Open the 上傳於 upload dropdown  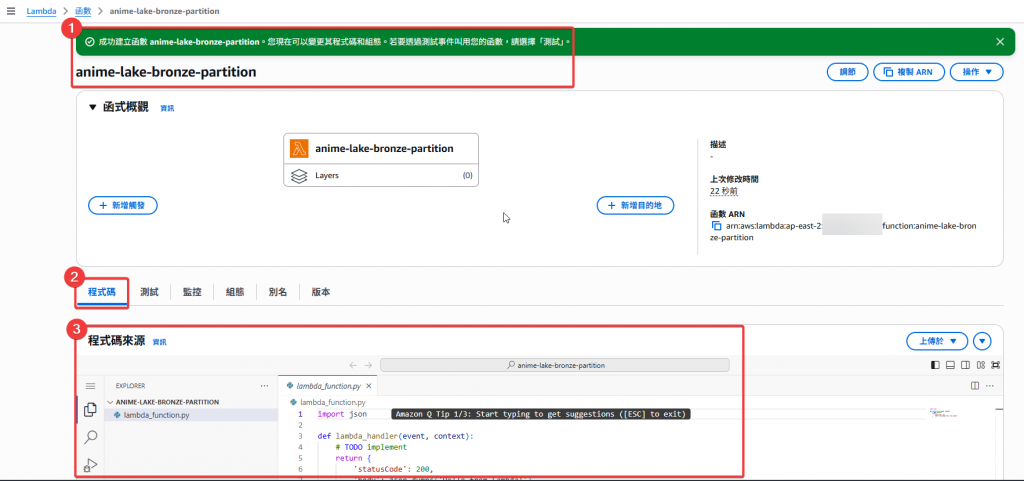coord(937,341)
